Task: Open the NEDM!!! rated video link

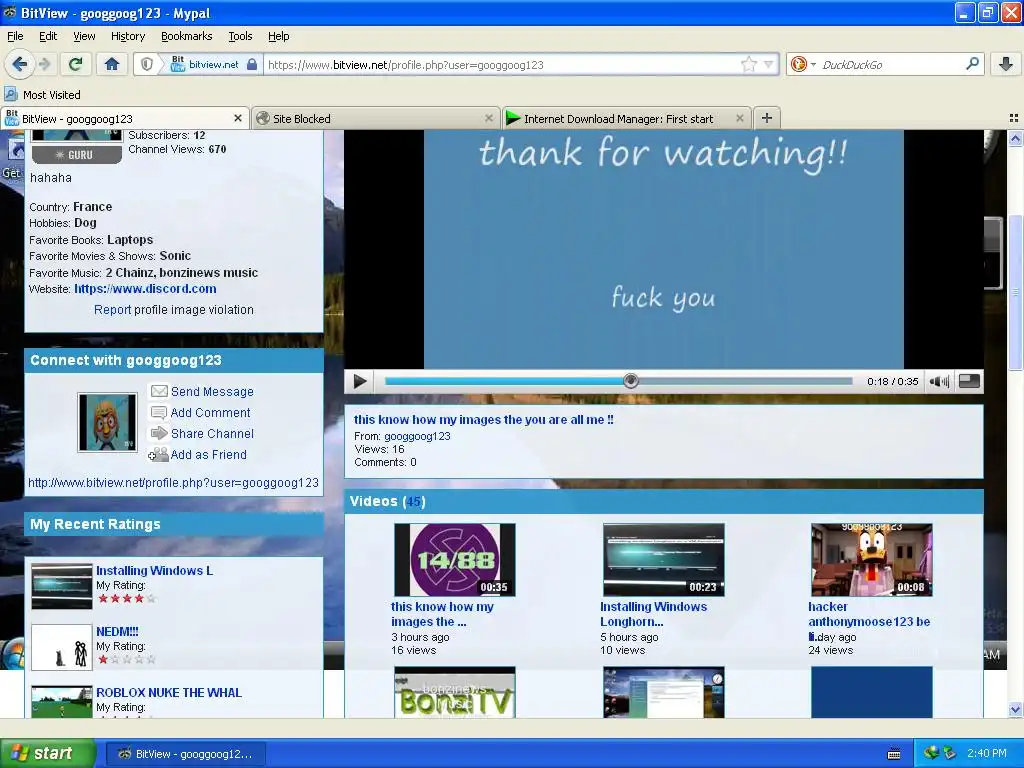Action: (x=117, y=631)
